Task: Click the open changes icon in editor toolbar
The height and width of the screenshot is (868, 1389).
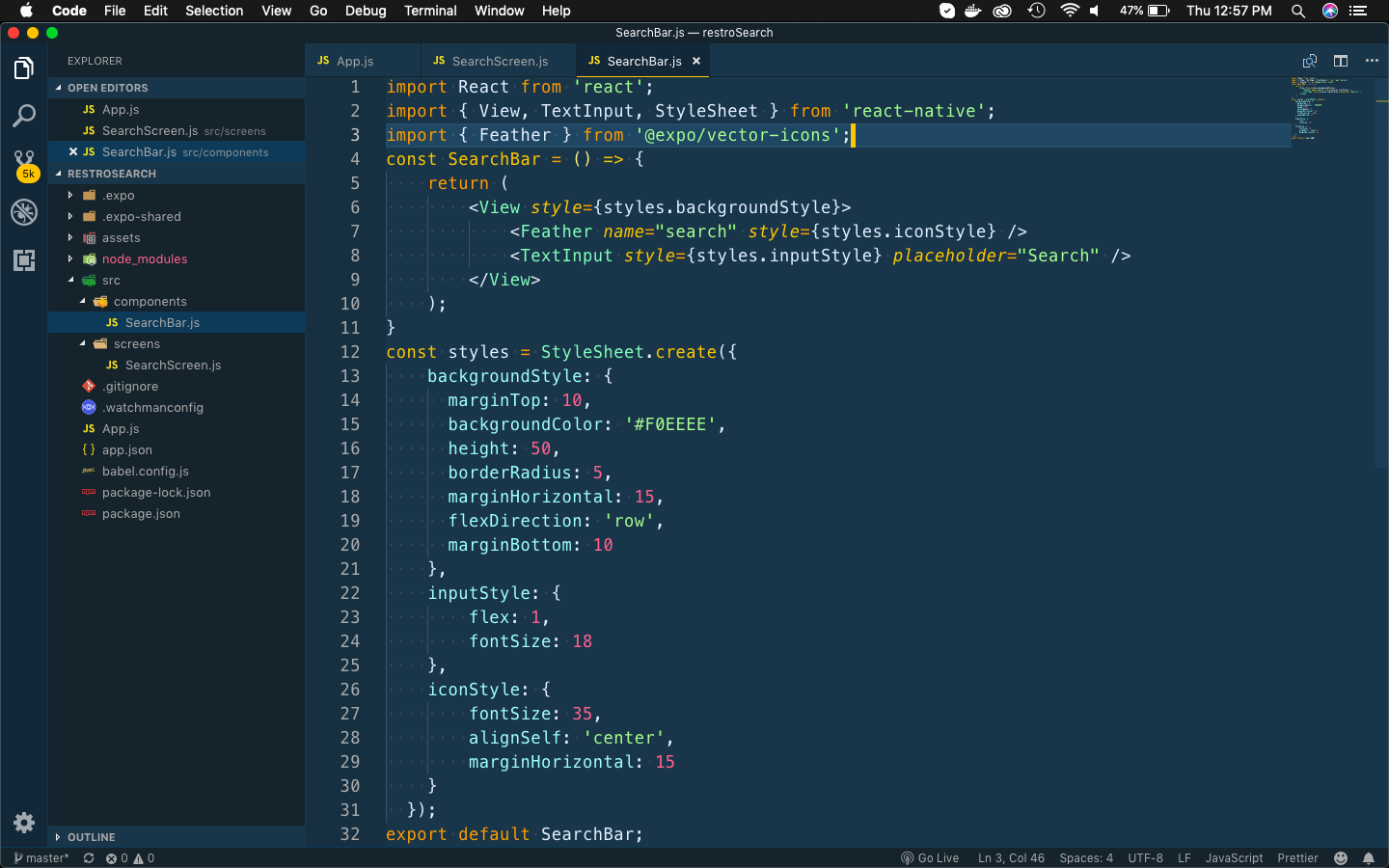Action: click(1310, 61)
